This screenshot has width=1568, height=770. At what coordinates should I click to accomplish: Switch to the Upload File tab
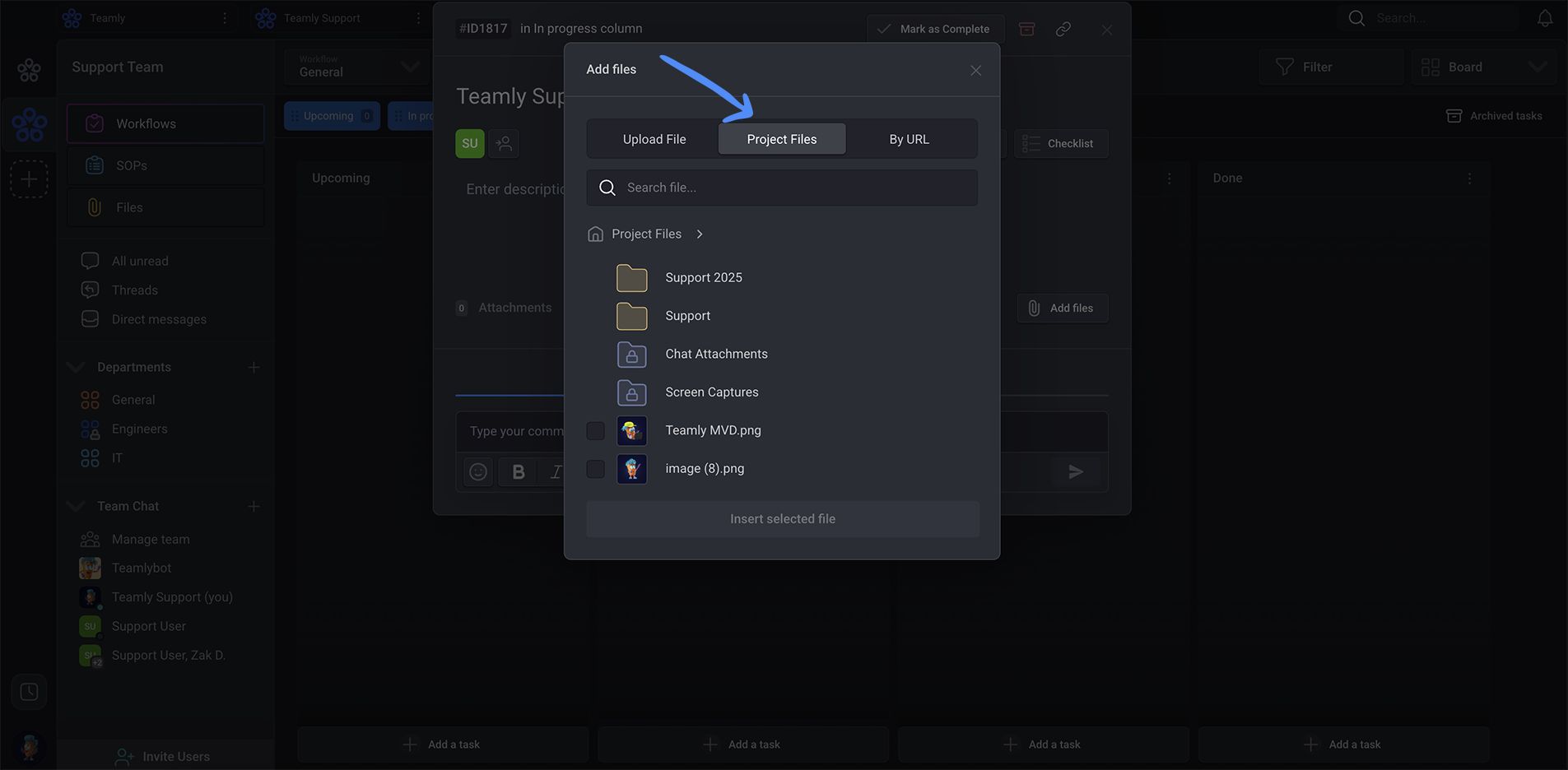(x=654, y=139)
